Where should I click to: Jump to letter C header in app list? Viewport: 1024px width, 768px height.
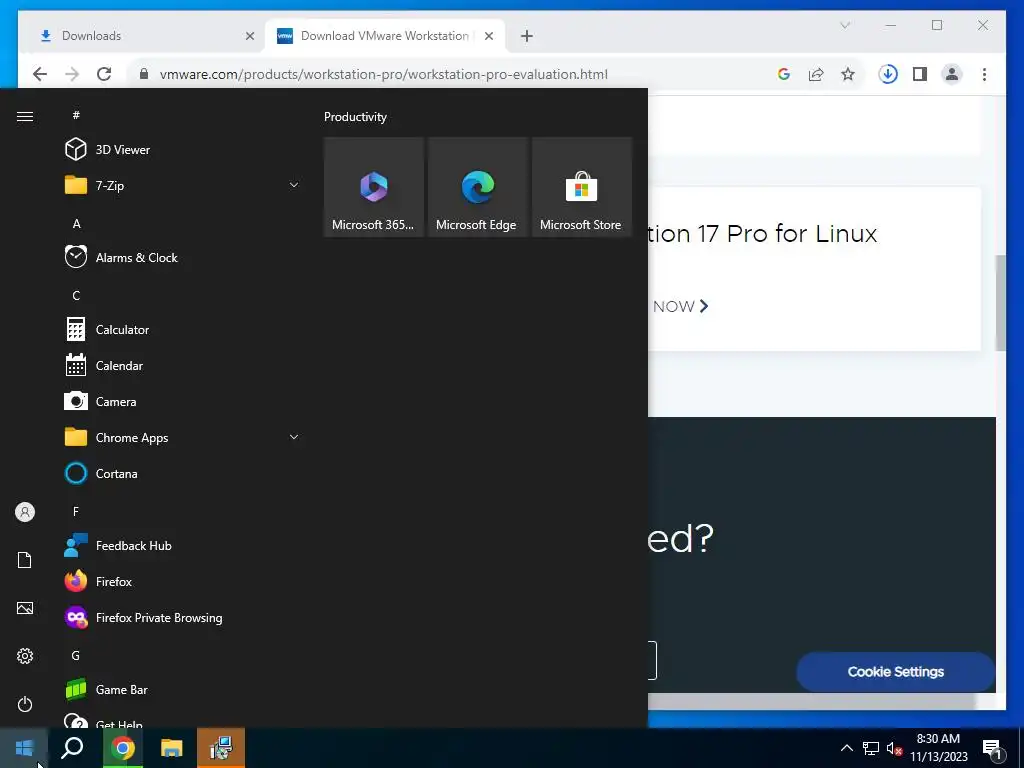coord(76,296)
